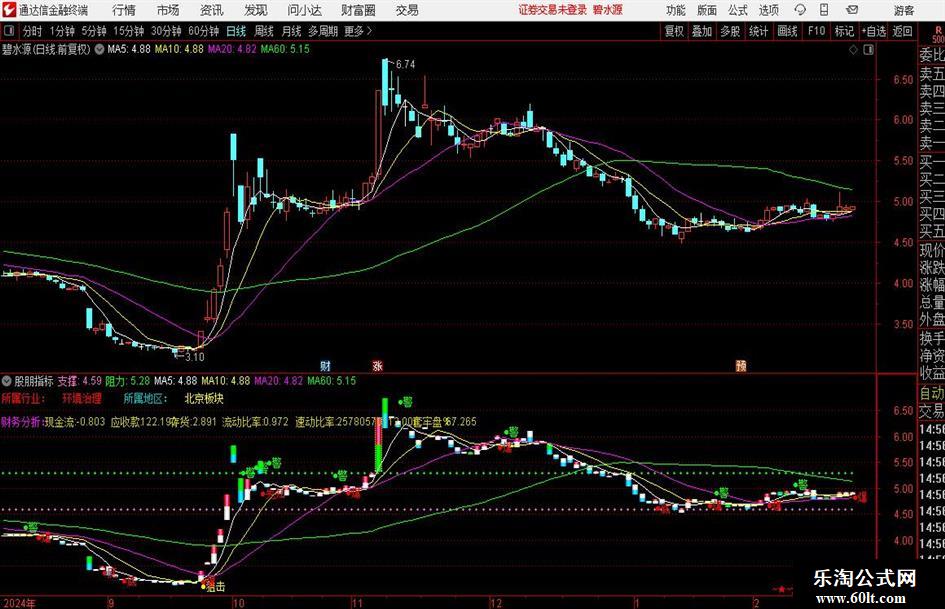The height and width of the screenshot is (609, 945).
Task: Open the 多周期 multi-period view
Action: pos(323,31)
